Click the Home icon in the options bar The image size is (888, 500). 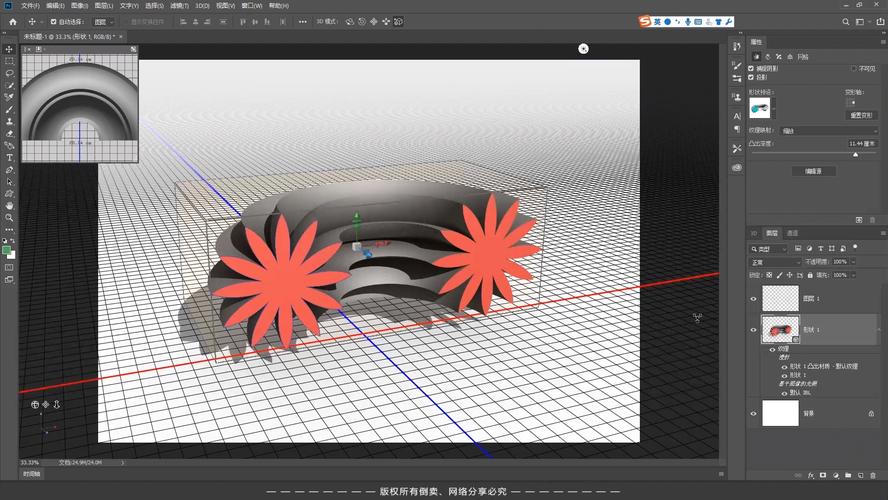coord(12,21)
